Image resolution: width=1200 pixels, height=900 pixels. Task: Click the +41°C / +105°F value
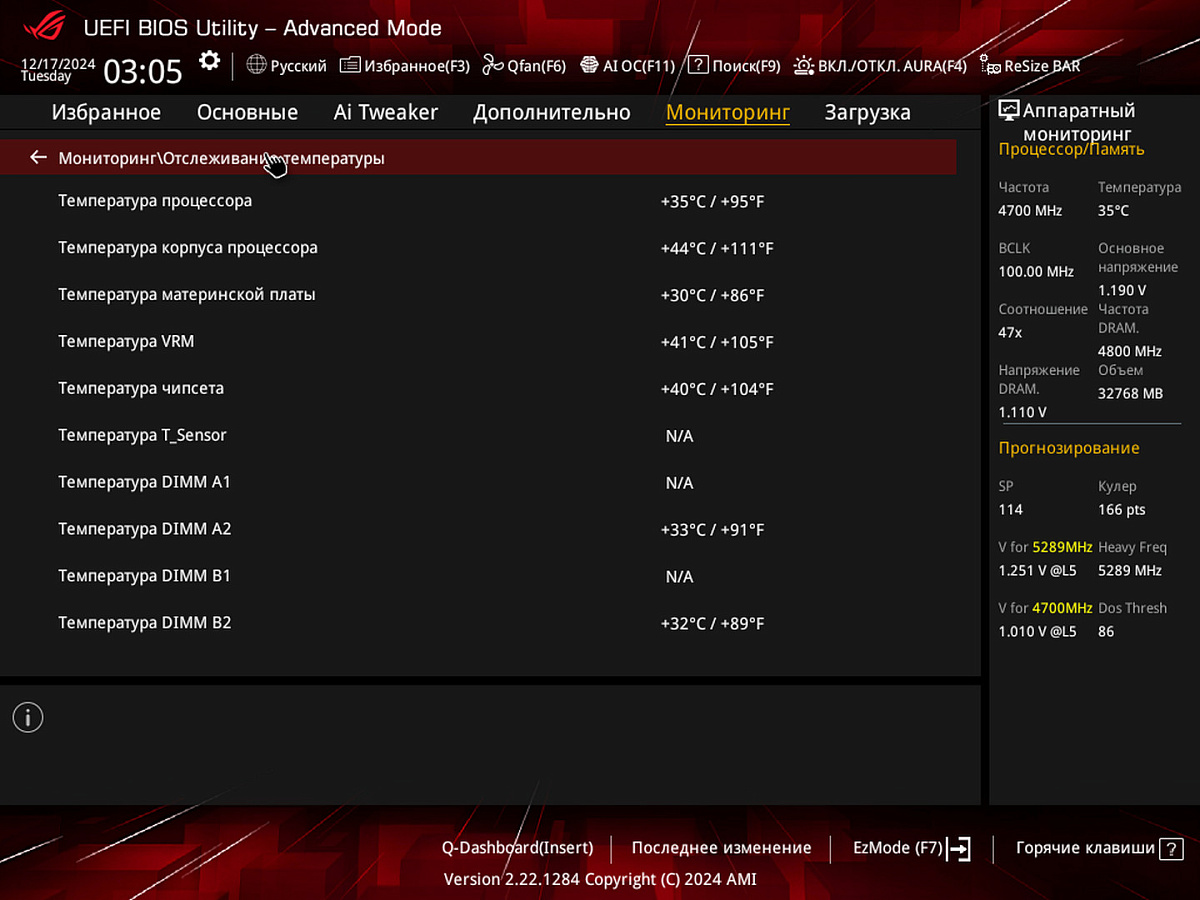point(717,343)
